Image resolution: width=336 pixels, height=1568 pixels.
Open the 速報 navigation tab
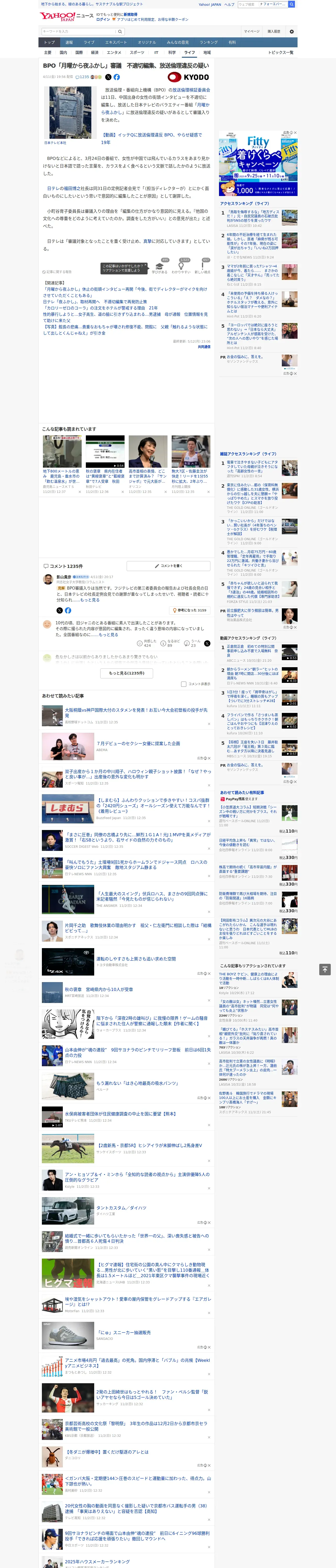tap(69, 42)
